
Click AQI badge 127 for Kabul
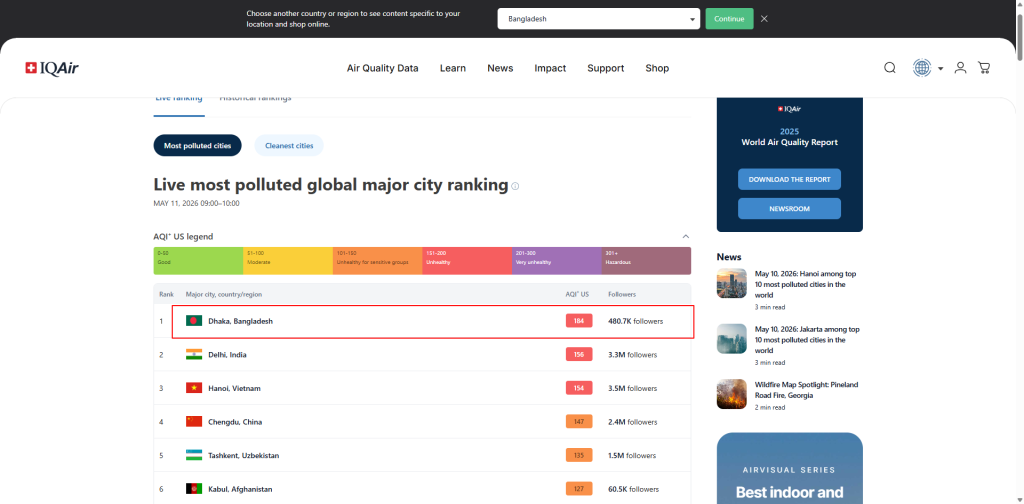tap(579, 489)
